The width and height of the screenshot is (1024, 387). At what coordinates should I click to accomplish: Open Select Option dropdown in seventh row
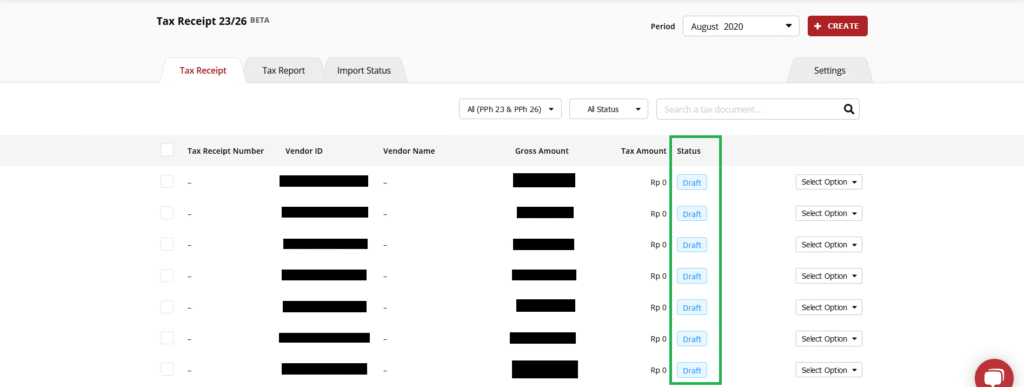point(829,370)
